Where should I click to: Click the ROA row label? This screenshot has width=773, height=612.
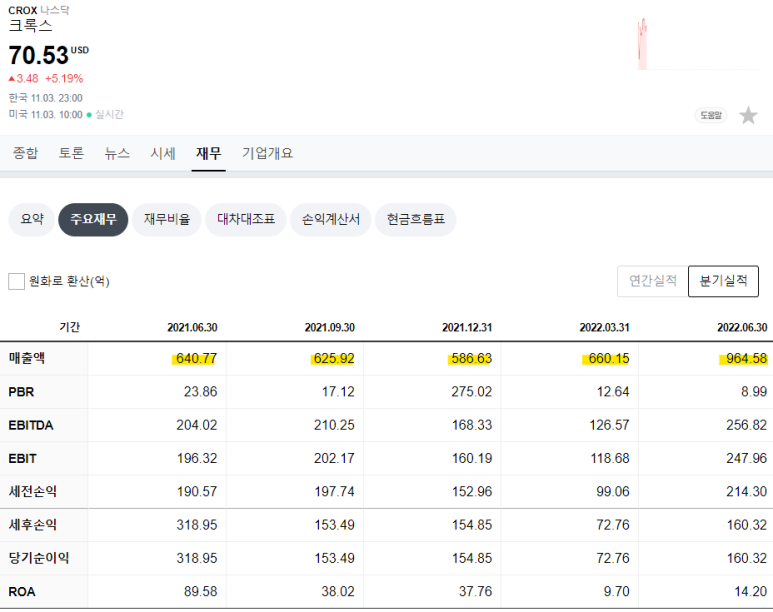click(x=22, y=591)
